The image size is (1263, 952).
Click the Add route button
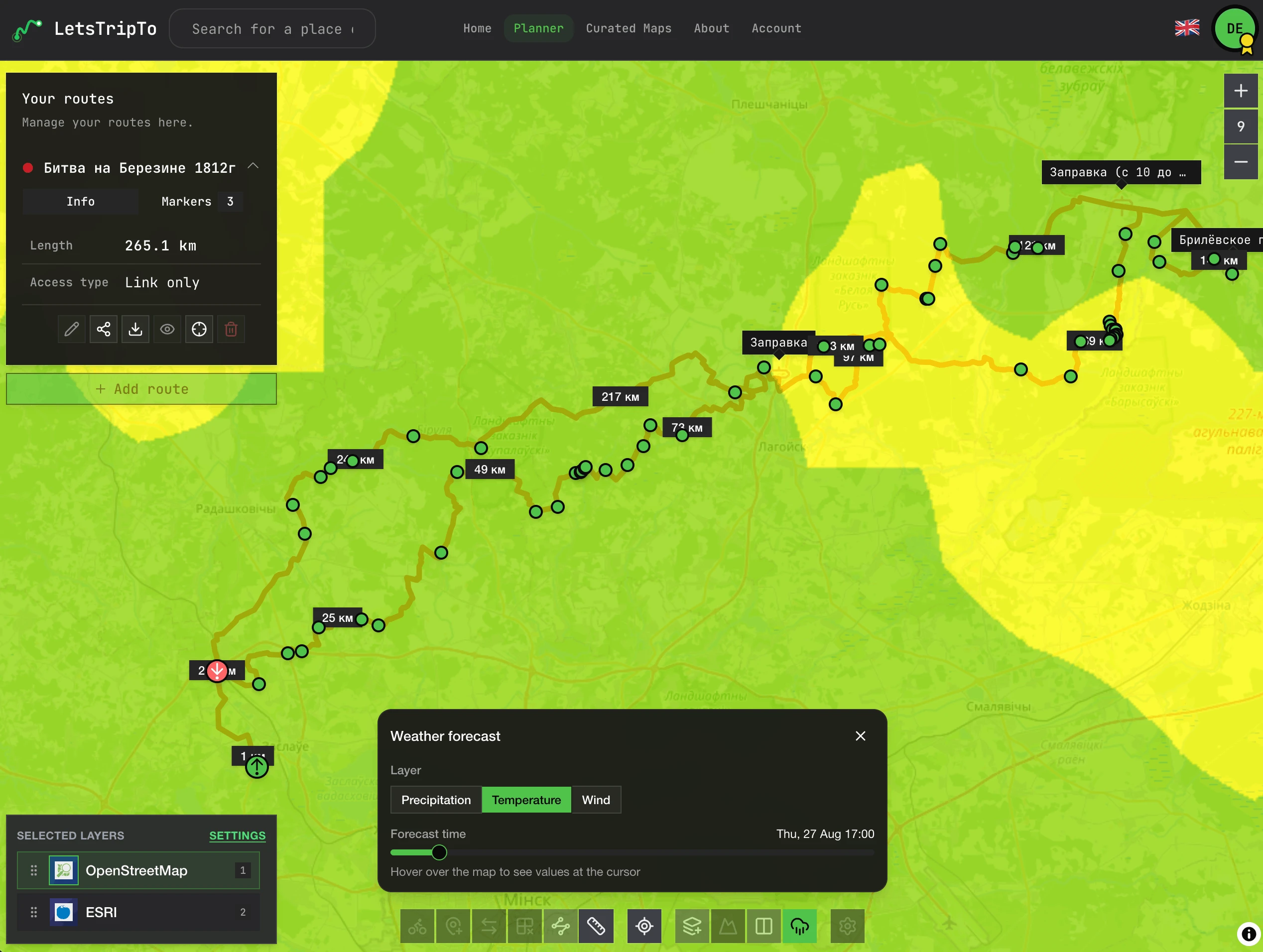click(141, 389)
